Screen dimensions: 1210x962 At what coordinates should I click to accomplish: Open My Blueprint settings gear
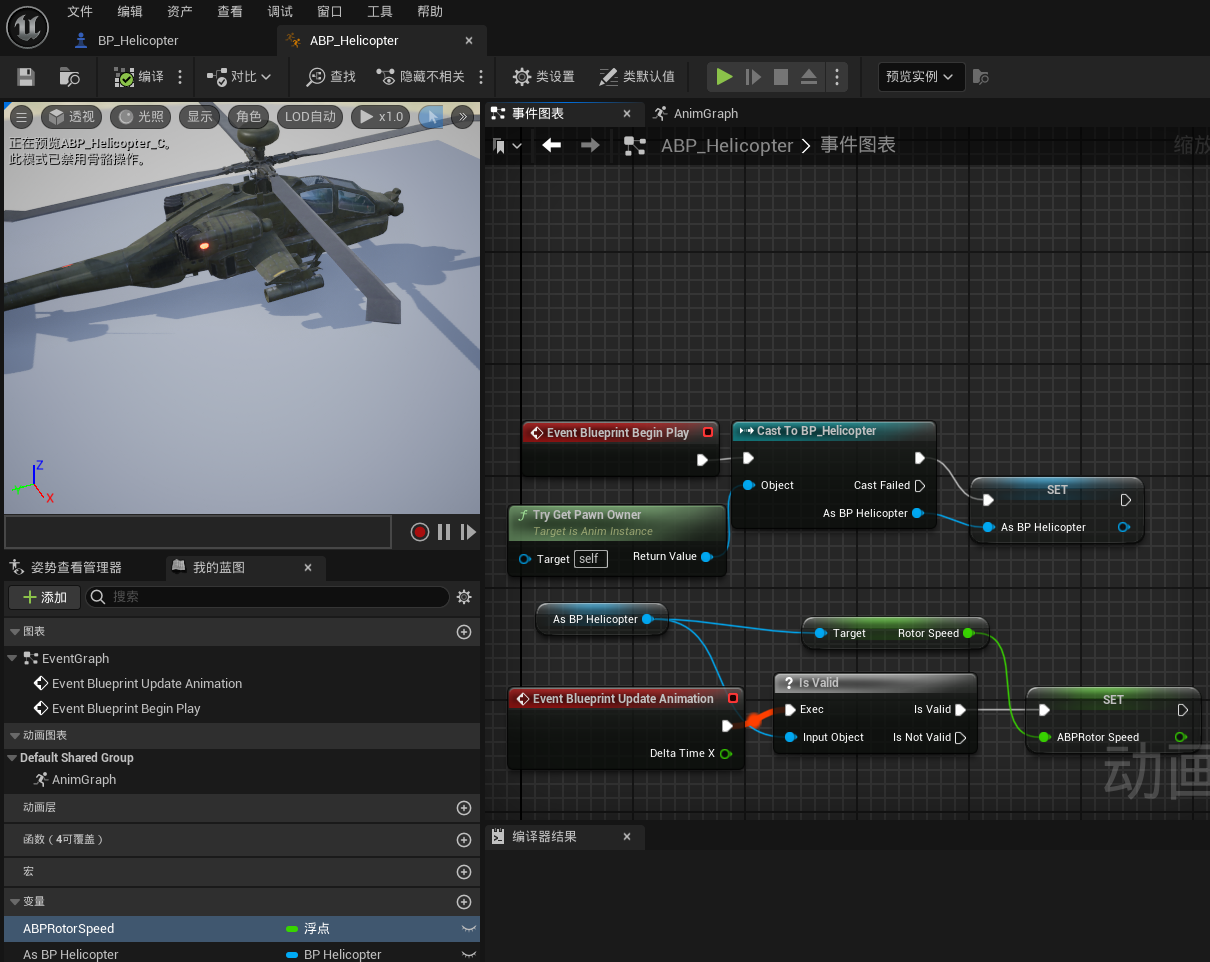(464, 597)
